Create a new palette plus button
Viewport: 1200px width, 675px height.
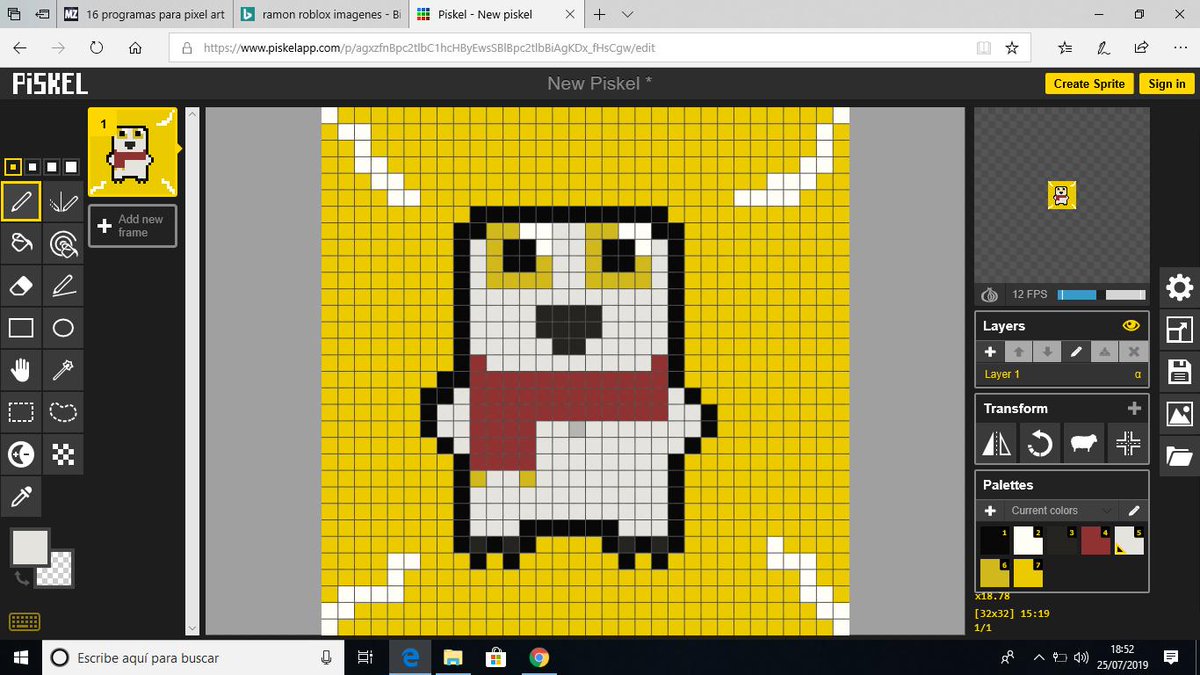click(x=990, y=510)
